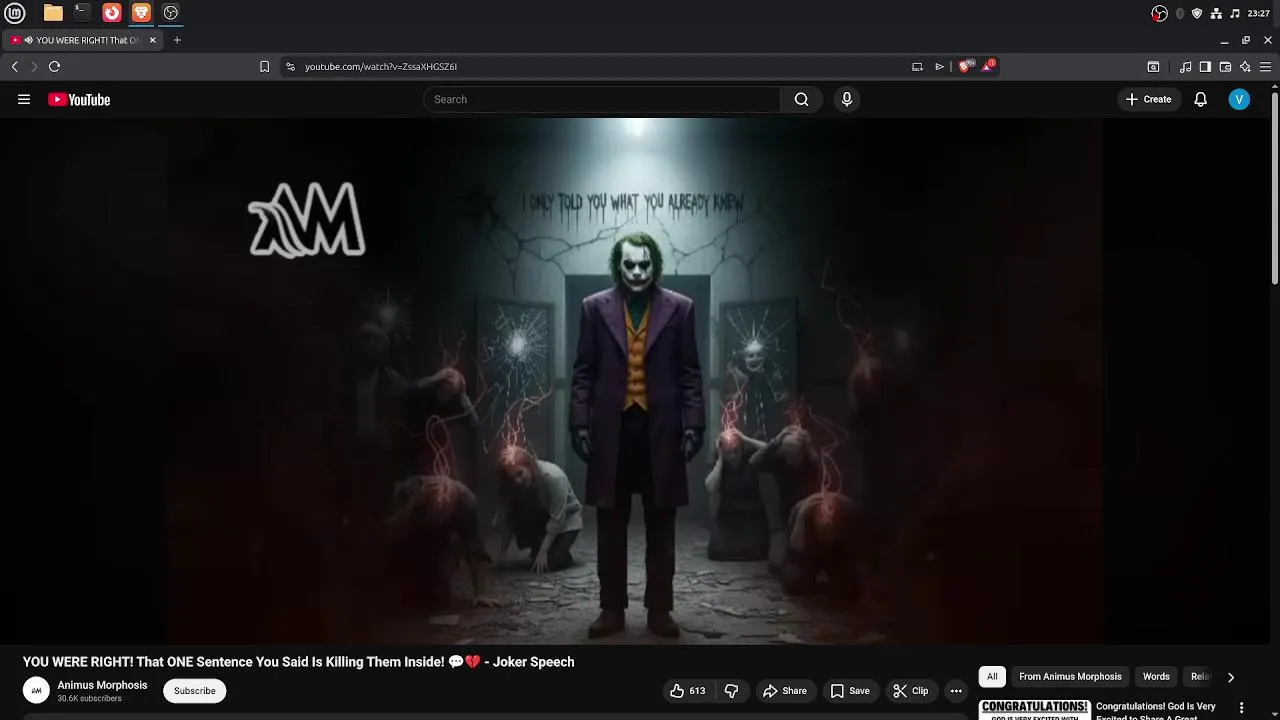Open Brave main hamburger menu

pyautogui.click(x=1265, y=66)
